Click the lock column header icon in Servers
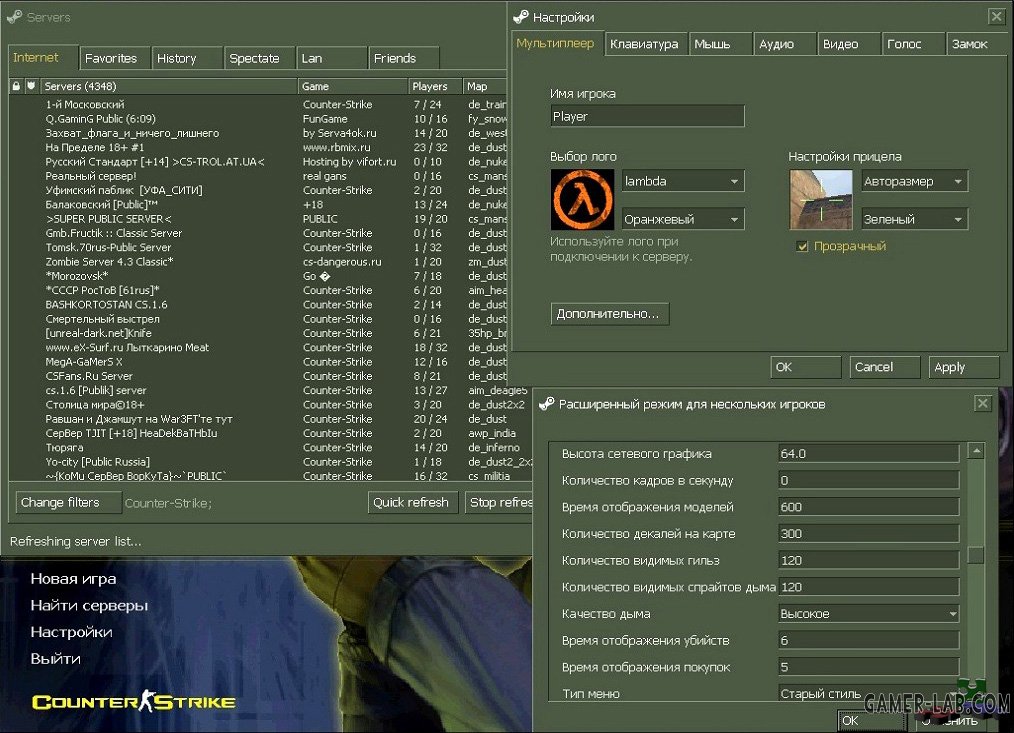 coord(16,86)
